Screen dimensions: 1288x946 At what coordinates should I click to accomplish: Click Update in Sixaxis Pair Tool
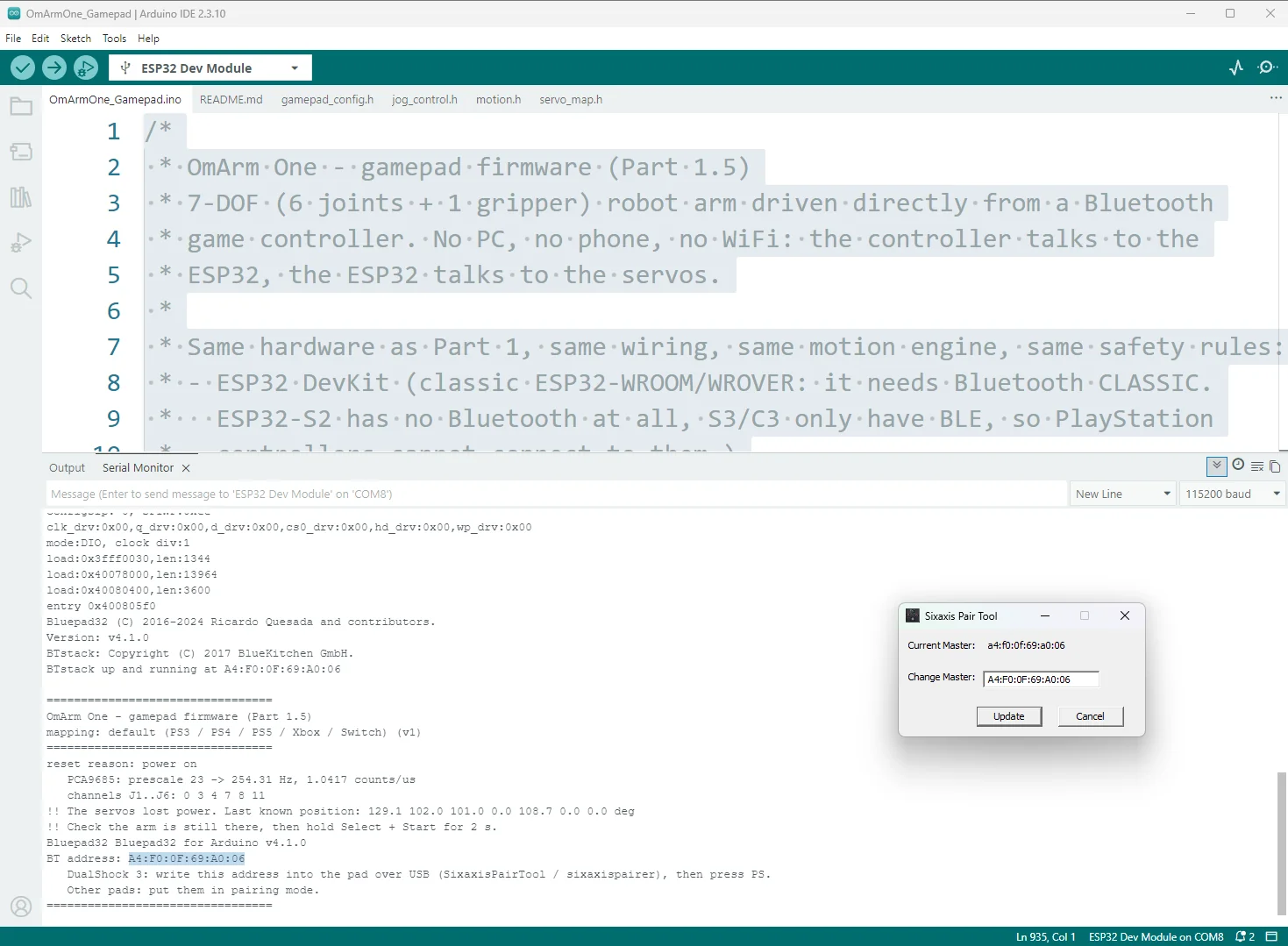1008,716
